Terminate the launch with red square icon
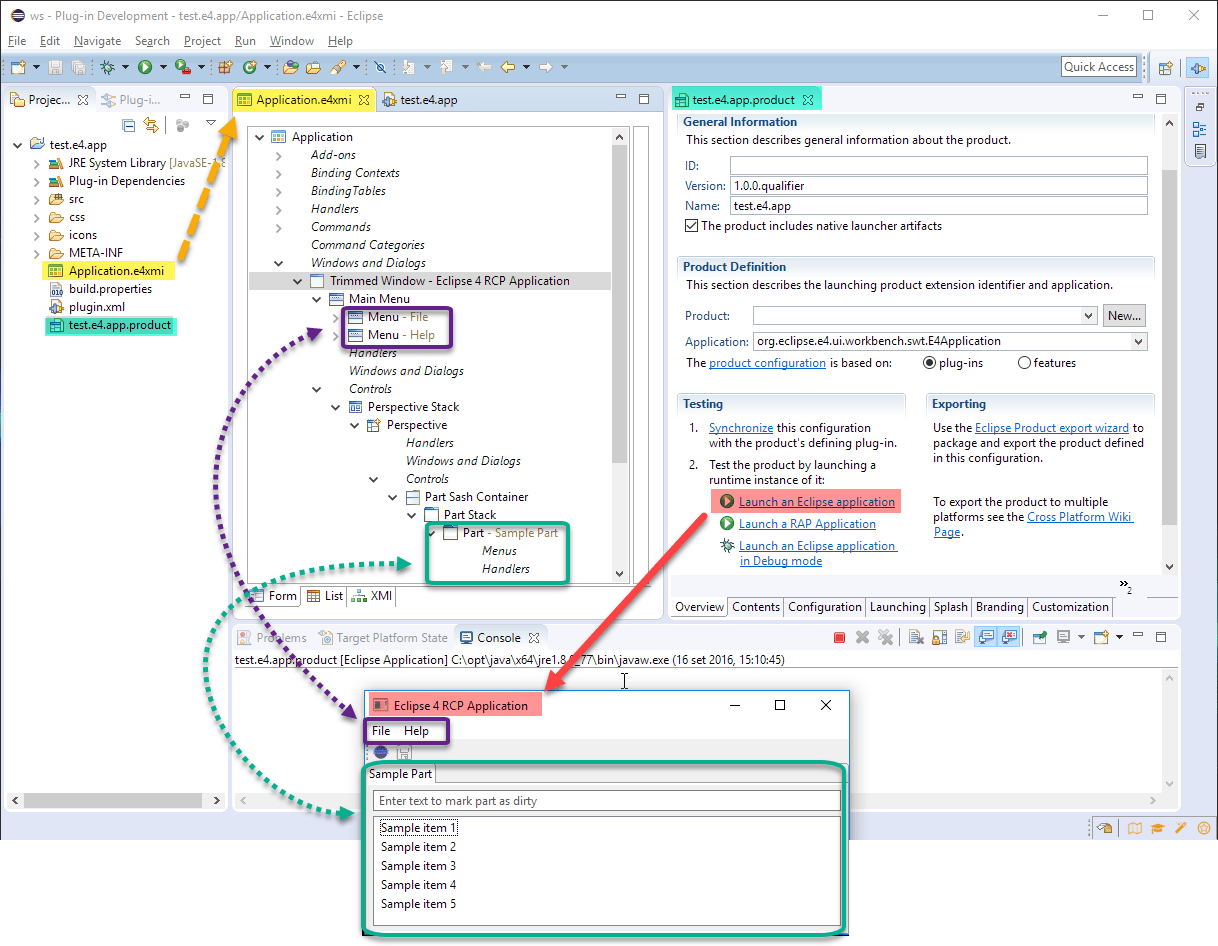 pos(840,637)
